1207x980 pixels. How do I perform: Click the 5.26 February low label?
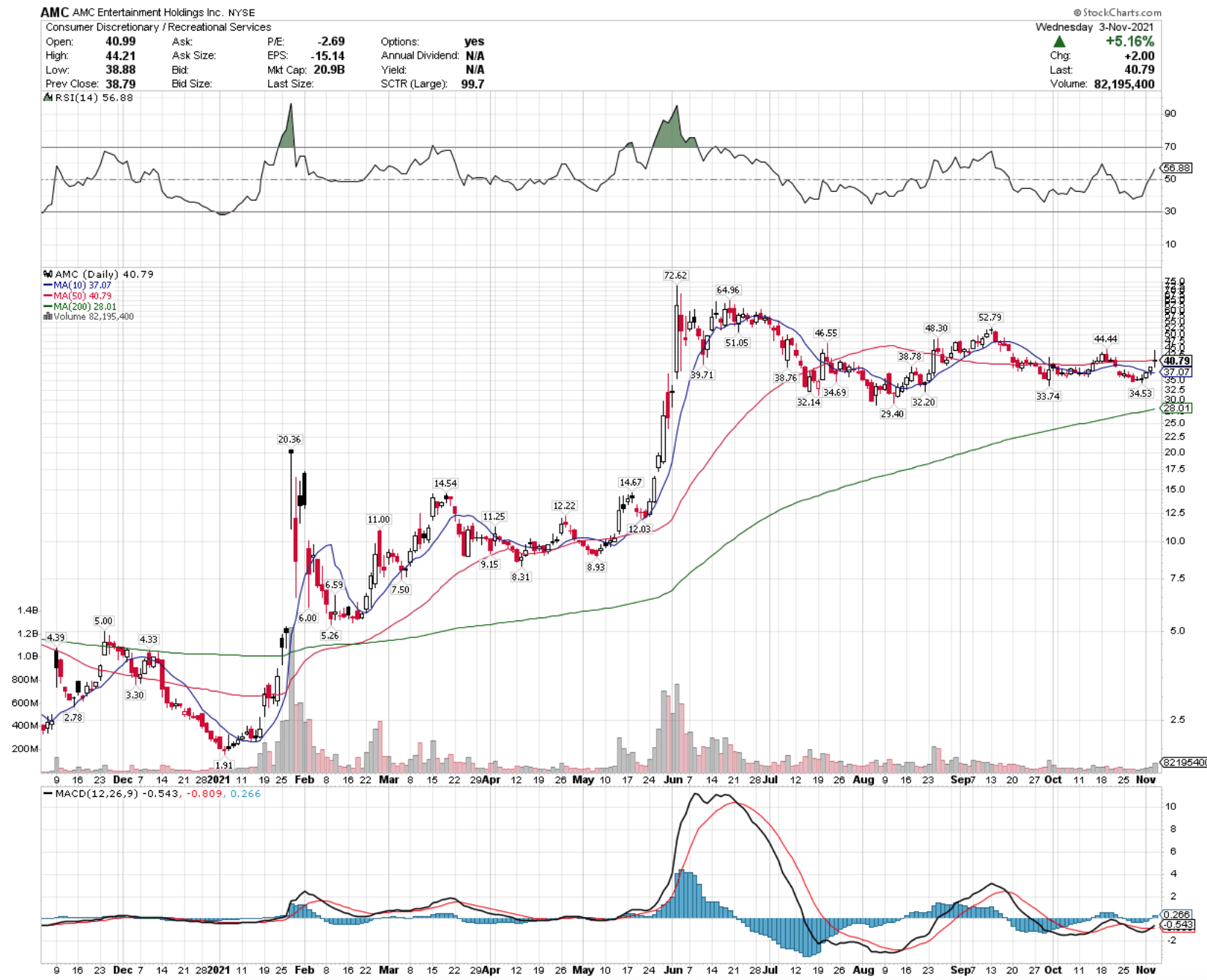point(330,636)
